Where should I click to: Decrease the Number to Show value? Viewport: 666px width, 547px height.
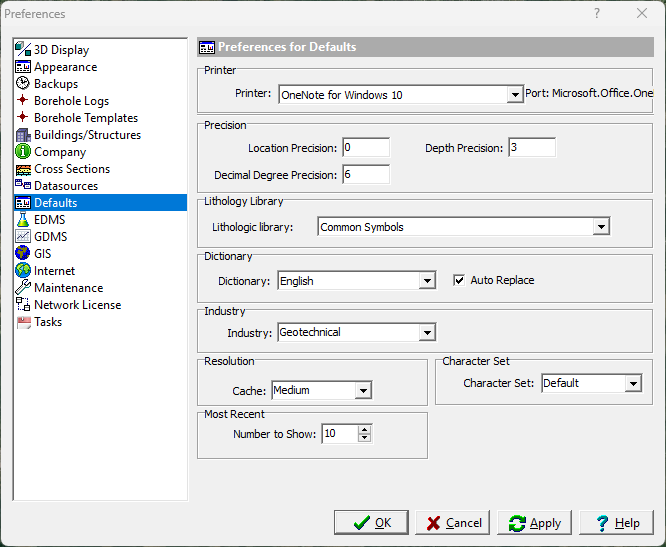(x=364, y=438)
